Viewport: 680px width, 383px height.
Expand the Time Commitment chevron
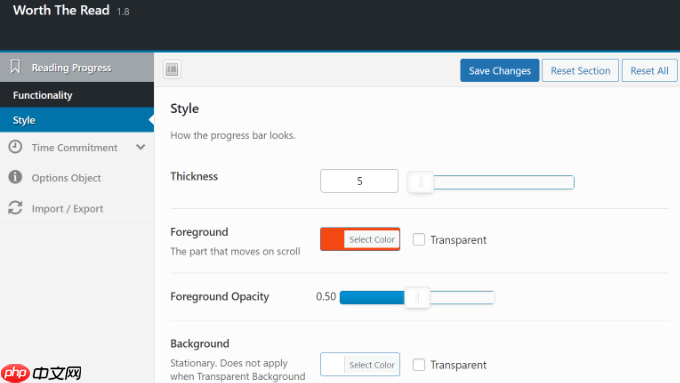click(x=141, y=147)
